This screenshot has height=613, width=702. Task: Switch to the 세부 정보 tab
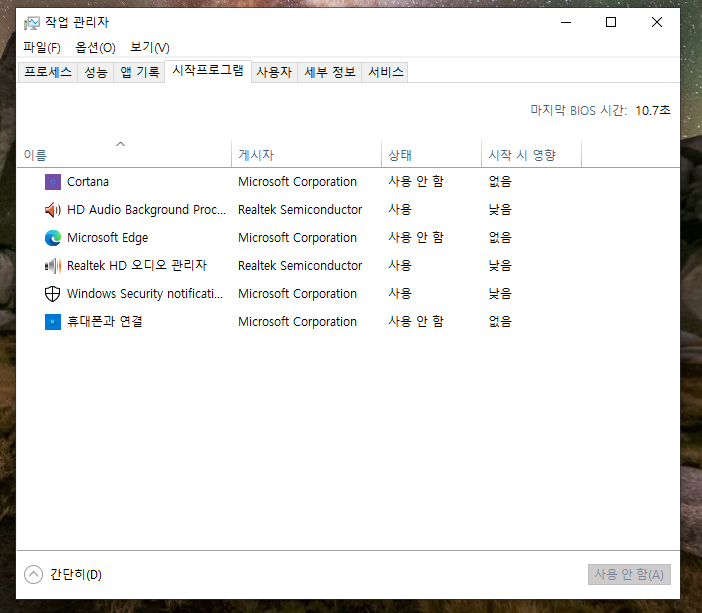pyautogui.click(x=330, y=72)
